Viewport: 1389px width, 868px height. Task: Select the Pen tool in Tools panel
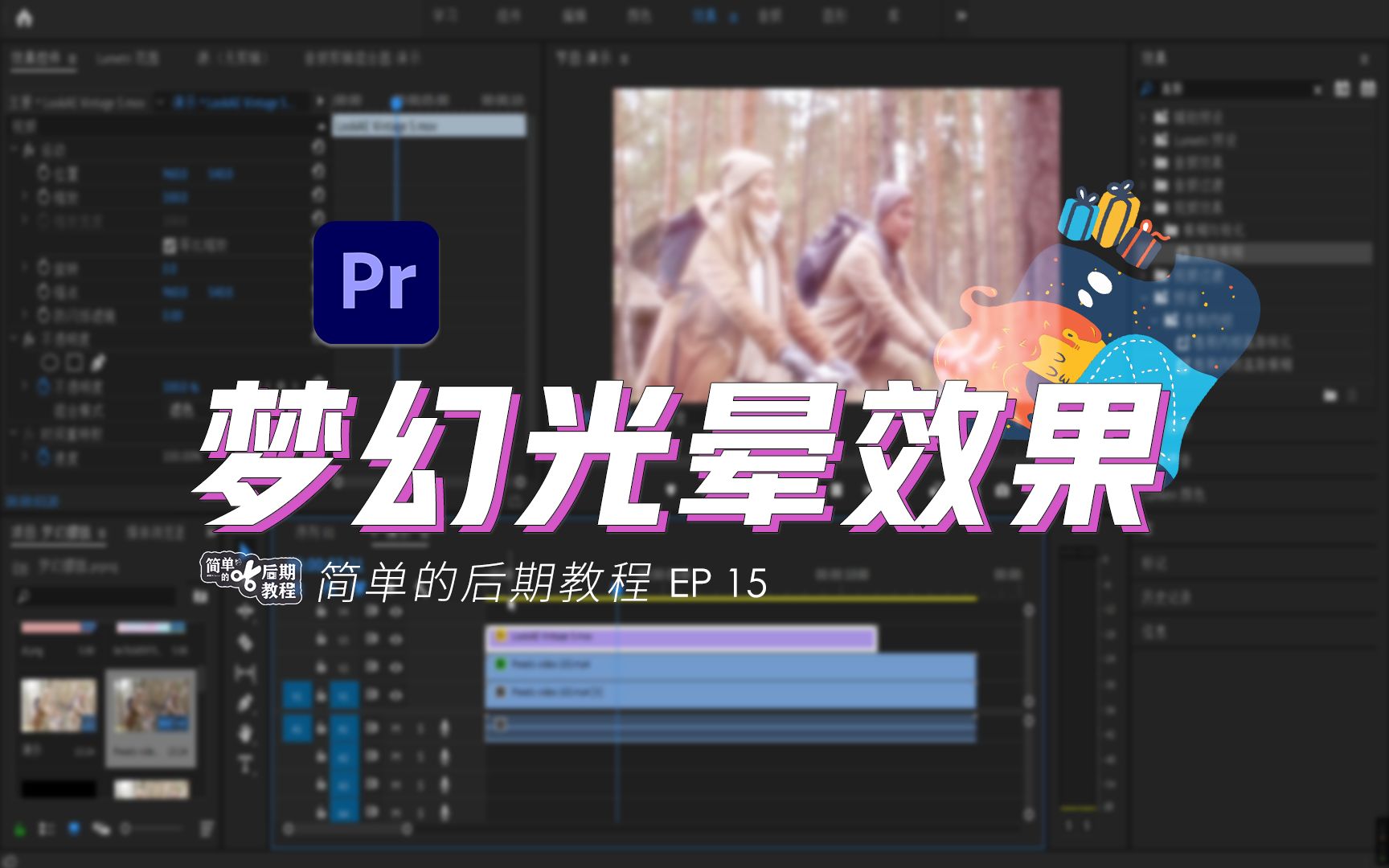pos(245,702)
